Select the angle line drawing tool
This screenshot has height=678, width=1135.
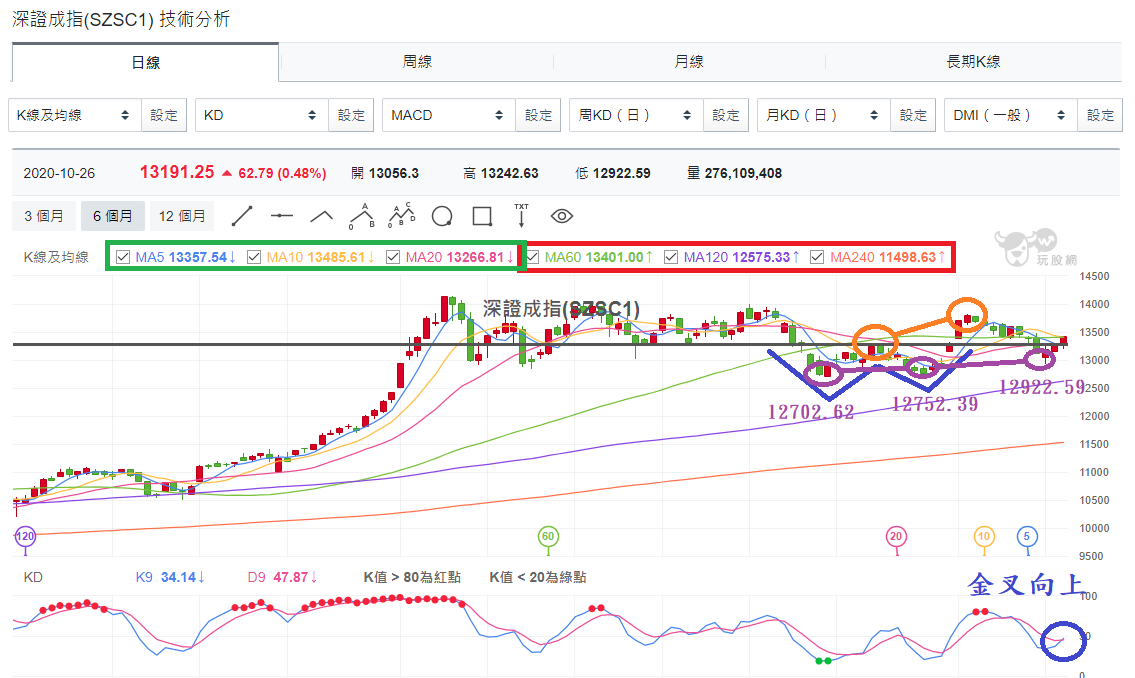(x=321, y=216)
